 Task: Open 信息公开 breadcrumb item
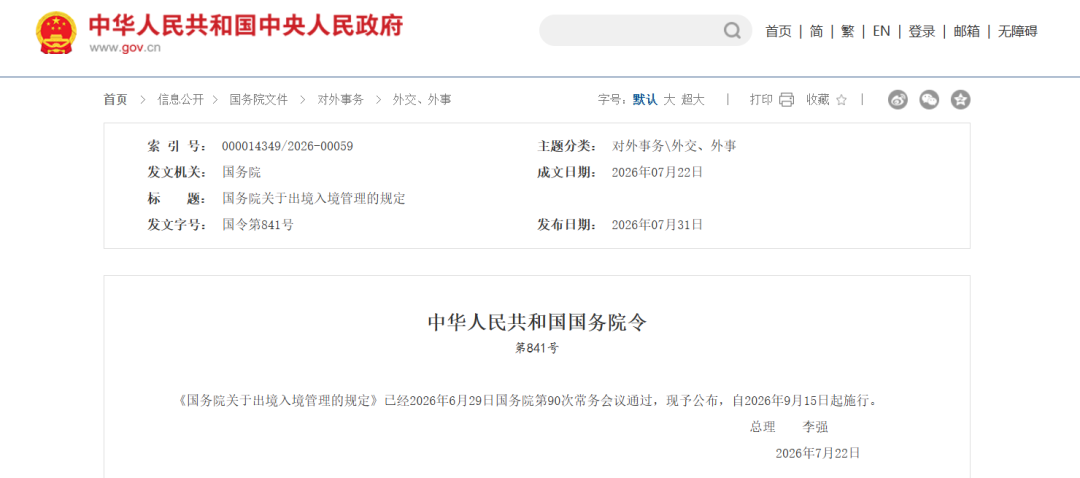tap(180, 100)
